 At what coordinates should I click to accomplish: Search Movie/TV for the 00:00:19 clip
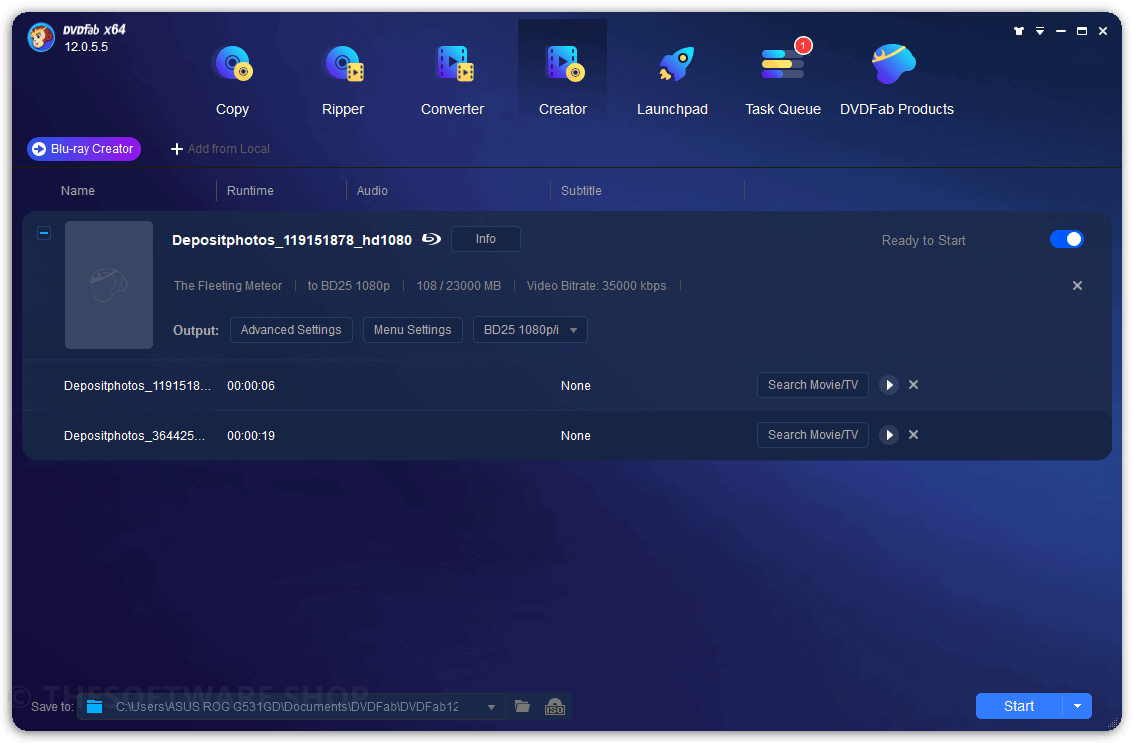coord(813,435)
